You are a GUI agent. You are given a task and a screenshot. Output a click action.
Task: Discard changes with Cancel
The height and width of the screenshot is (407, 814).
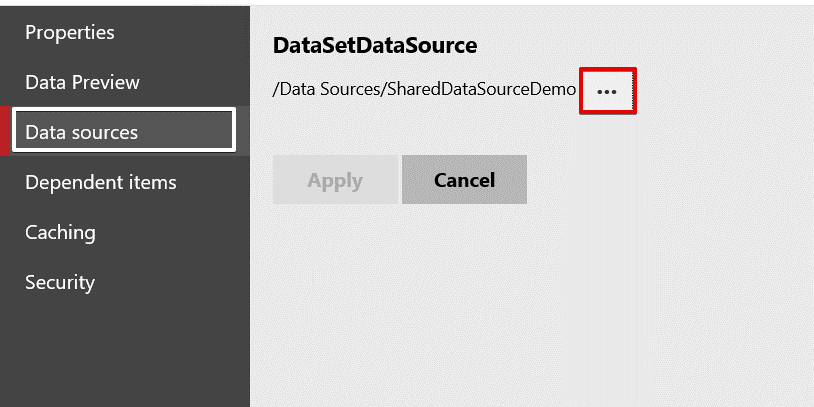coord(464,180)
